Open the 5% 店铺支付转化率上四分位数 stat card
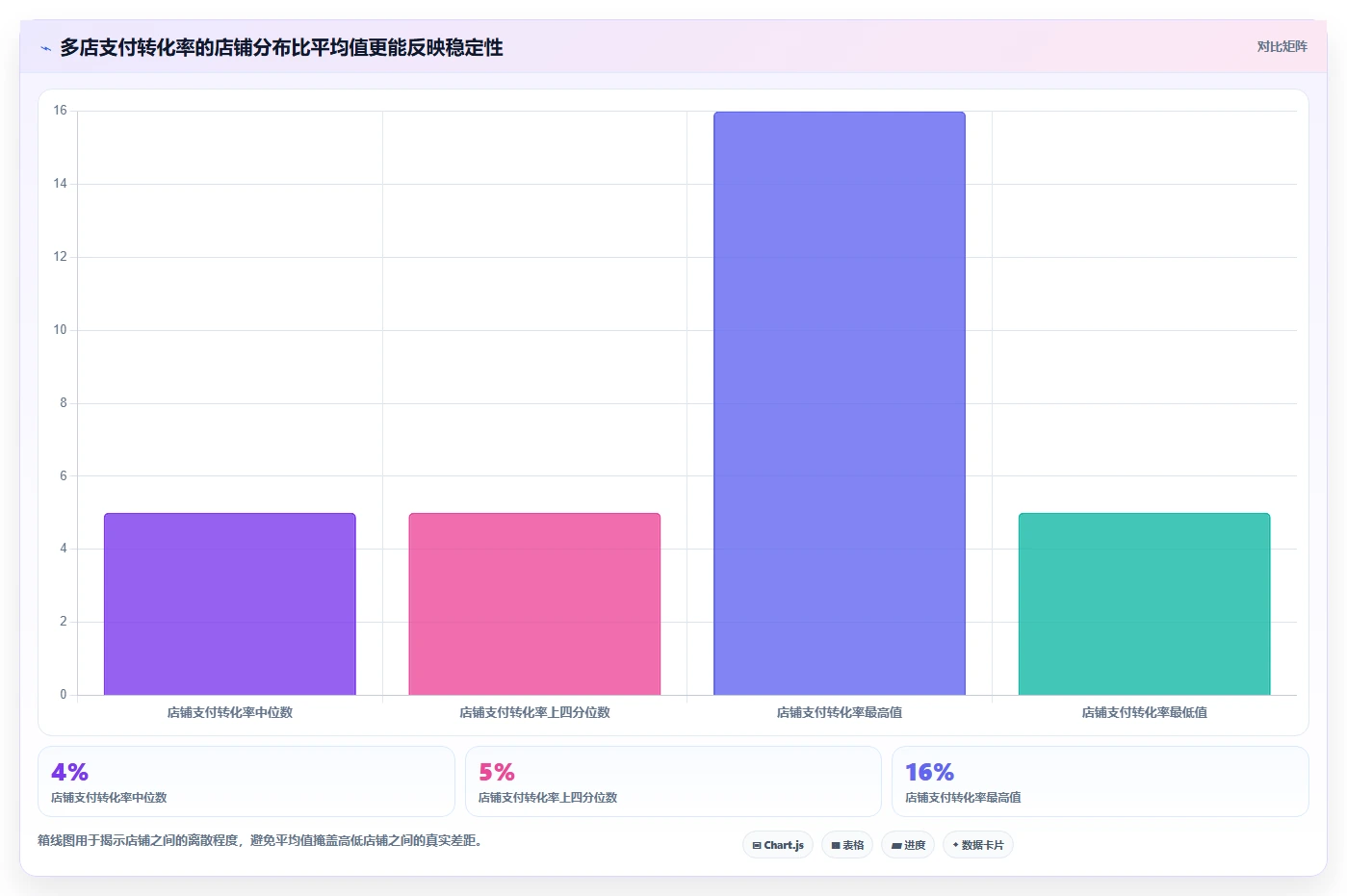Image resolution: width=1347 pixels, height=896 pixels. [x=673, y=781]
